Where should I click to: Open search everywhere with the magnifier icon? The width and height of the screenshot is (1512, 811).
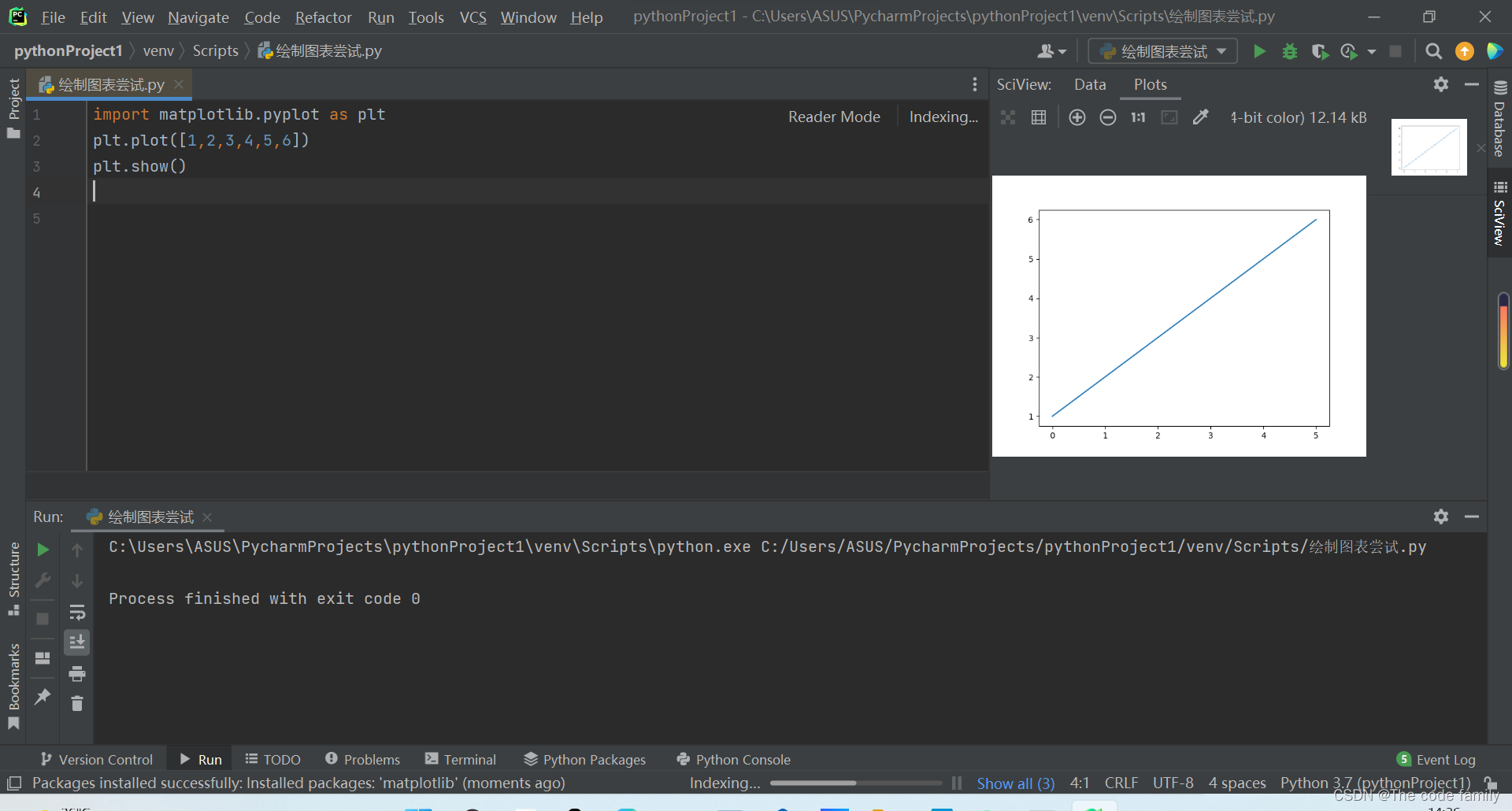[x=1433, y=50]
